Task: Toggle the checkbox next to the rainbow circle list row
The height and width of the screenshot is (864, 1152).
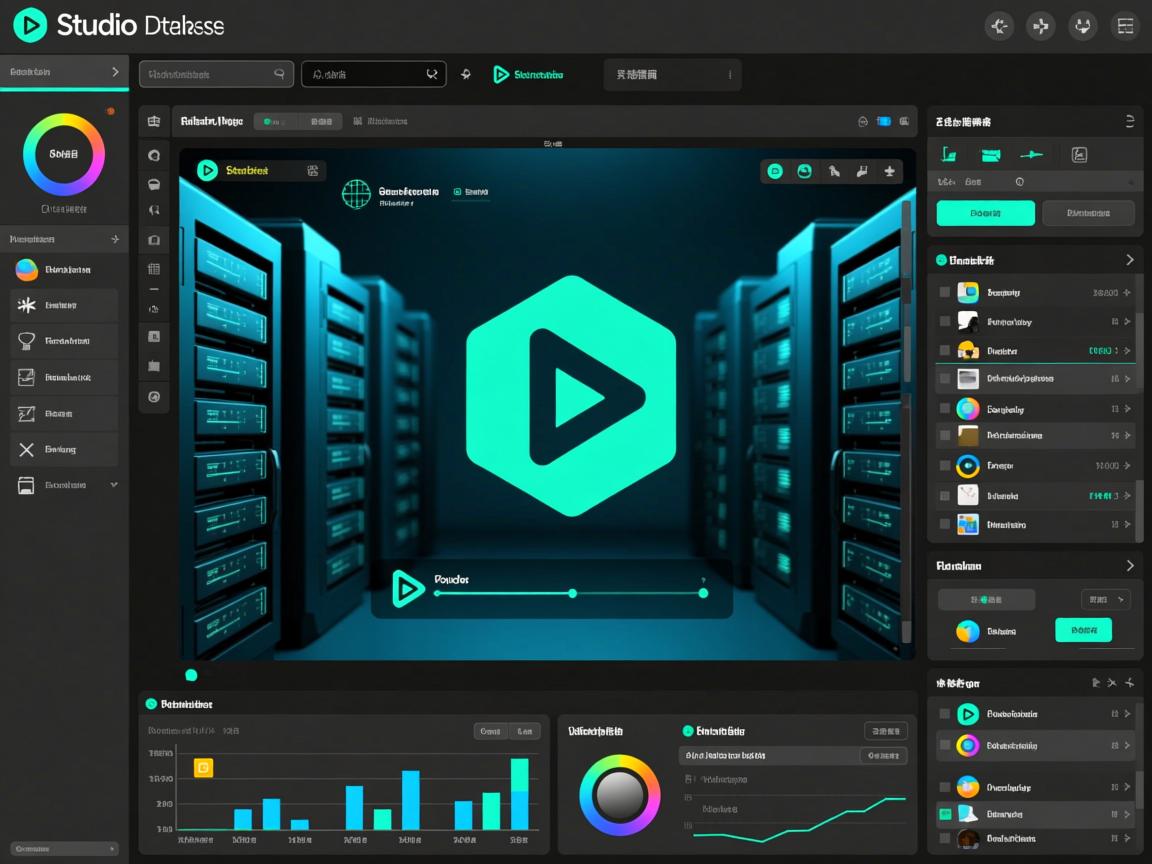Action: tap(944, 409)
